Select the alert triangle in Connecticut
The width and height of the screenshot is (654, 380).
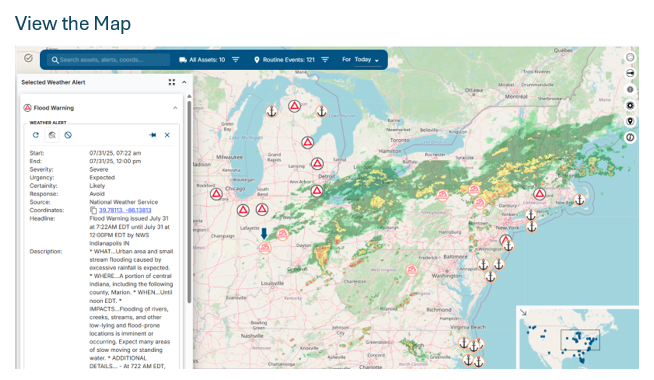tap(540, 194)
